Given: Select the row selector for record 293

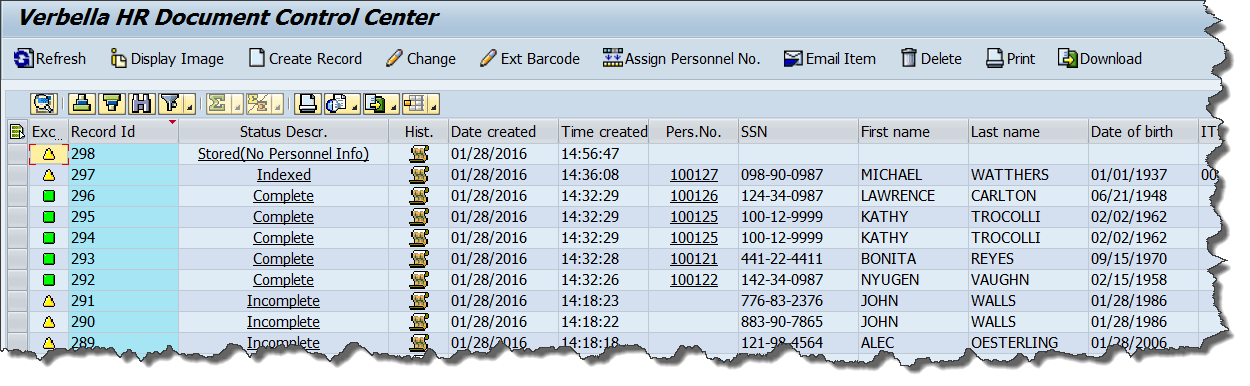Looking at the screenshot, I should [x=17, y=259].
